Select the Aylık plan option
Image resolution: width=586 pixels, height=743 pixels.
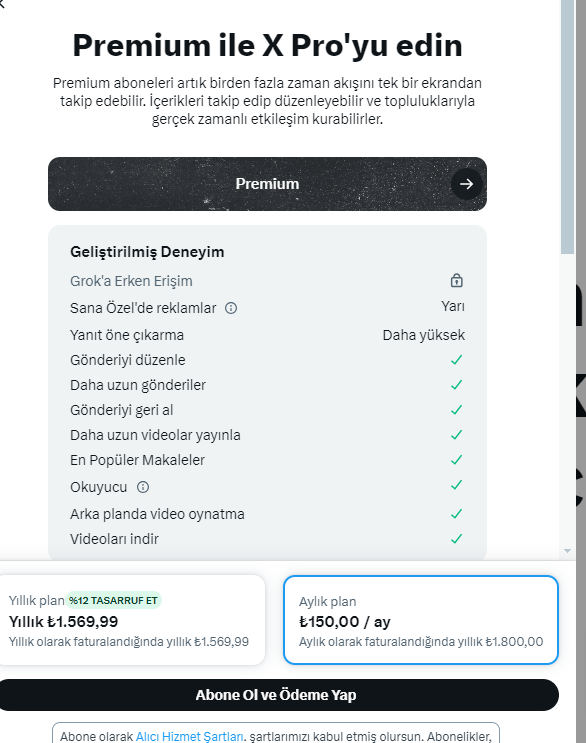[x=421, y=620]
